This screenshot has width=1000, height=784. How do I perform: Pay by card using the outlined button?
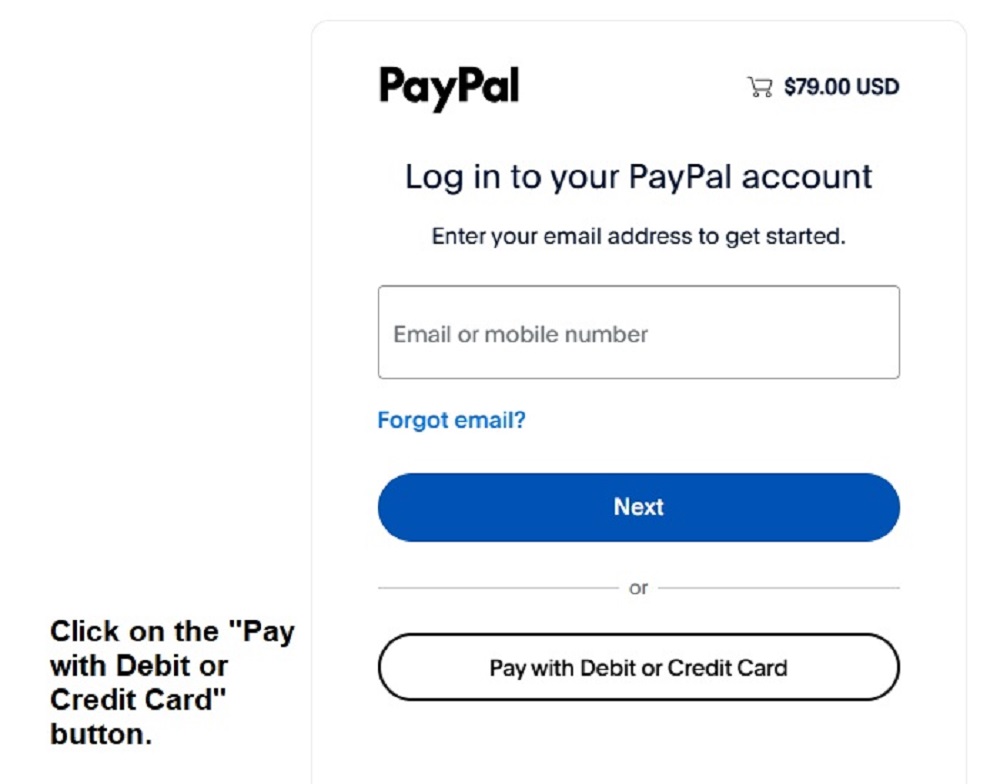point(638,667)
